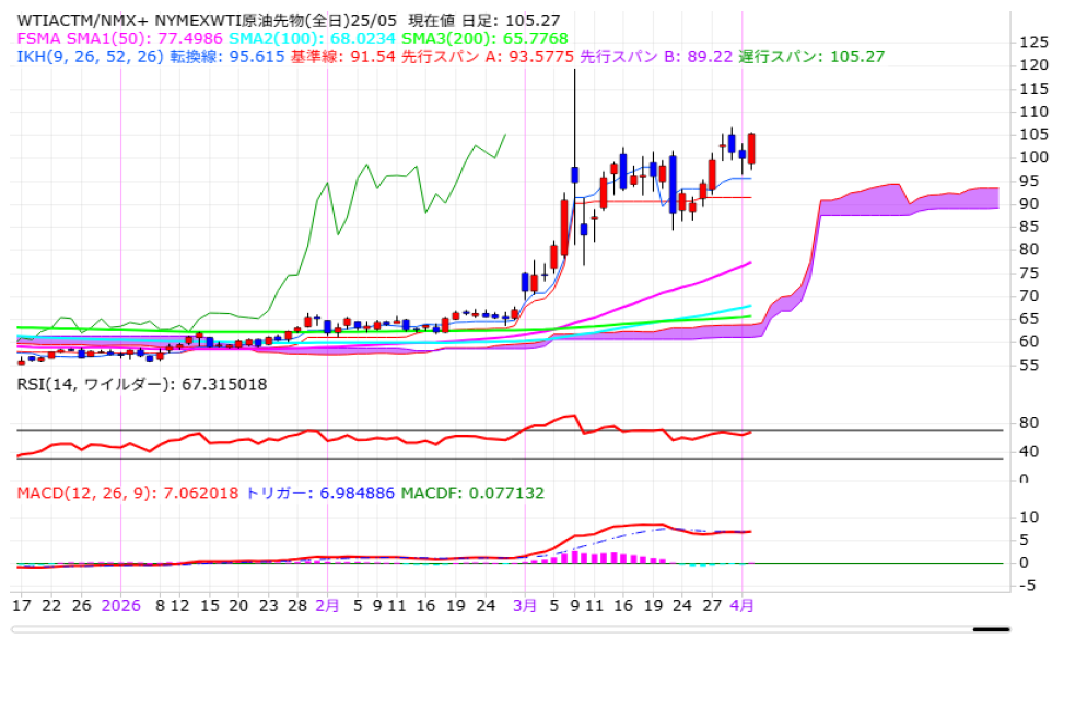The height and width of the screenshot is (703, 1080).
Task: Click the 4月 marker on the date axis
Action: 742,605
